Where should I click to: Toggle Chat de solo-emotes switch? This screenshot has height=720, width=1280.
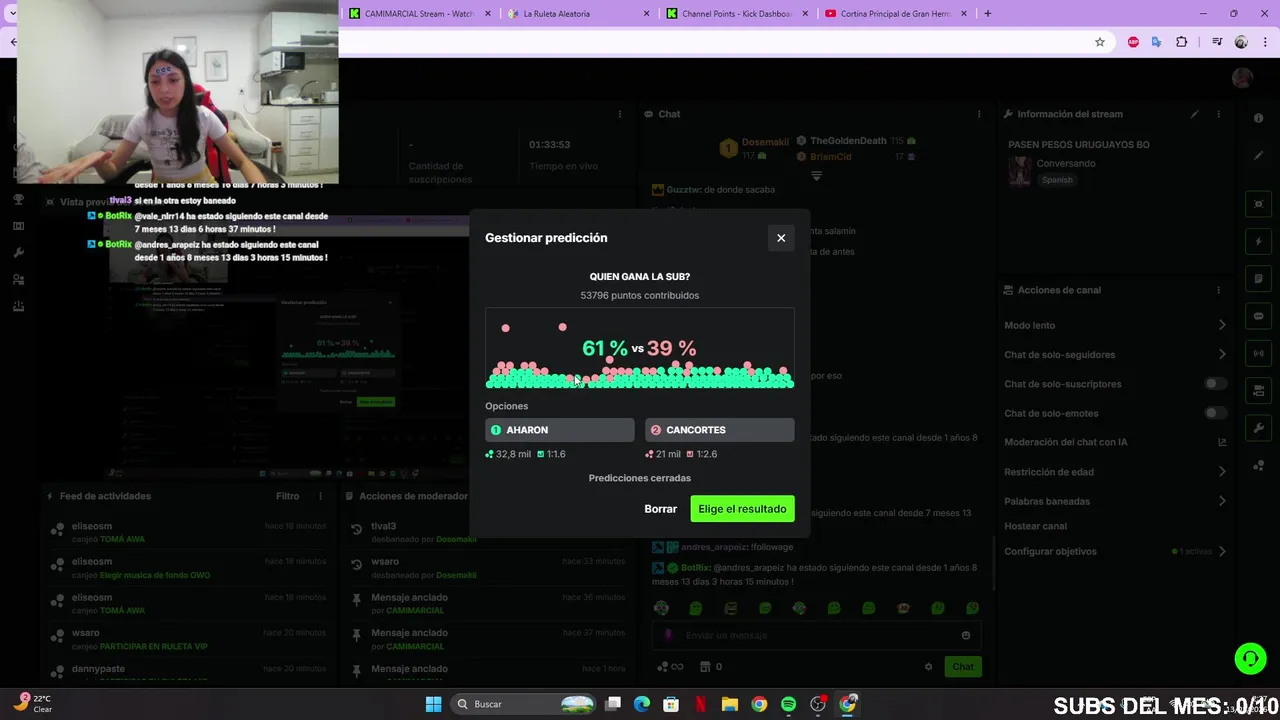click(1214, 413)
